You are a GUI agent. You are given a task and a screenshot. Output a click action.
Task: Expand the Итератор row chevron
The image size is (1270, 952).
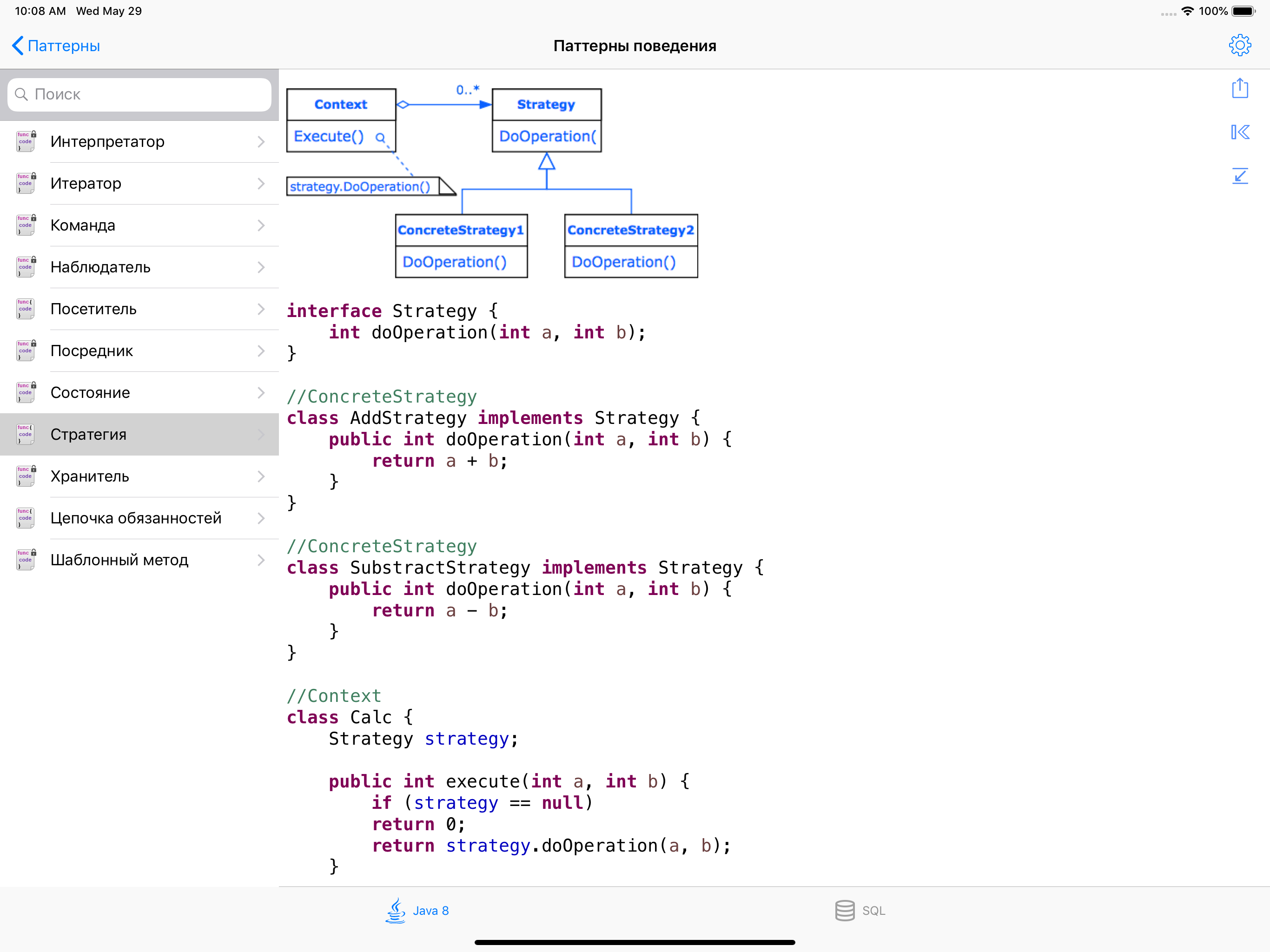pyautogui.click(x=261, y=184)
